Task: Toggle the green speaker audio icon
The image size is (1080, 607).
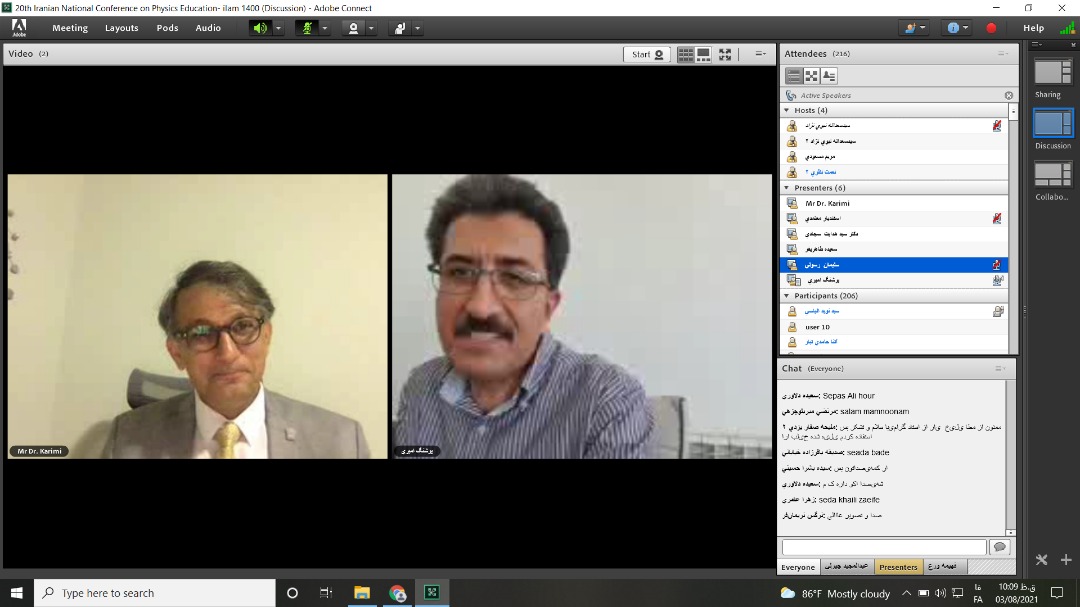Action: click(260, 28)
